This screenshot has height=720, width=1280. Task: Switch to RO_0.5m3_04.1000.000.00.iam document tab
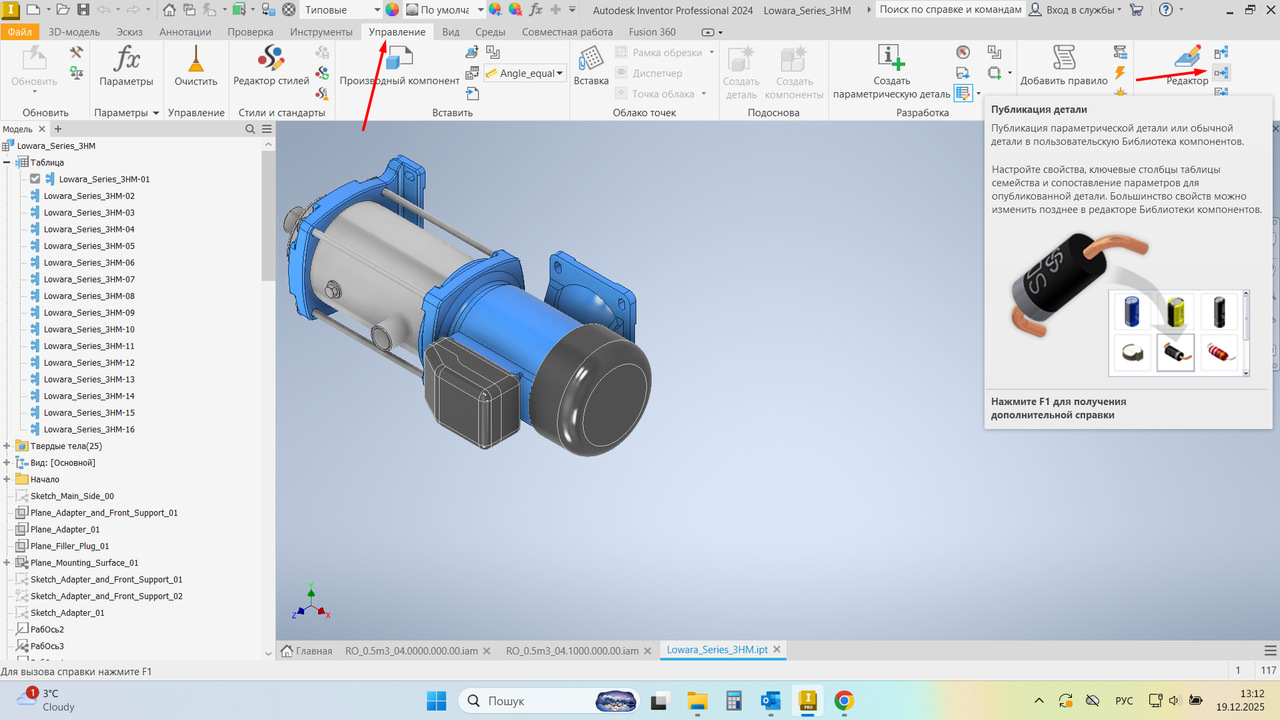coord(572,650)
